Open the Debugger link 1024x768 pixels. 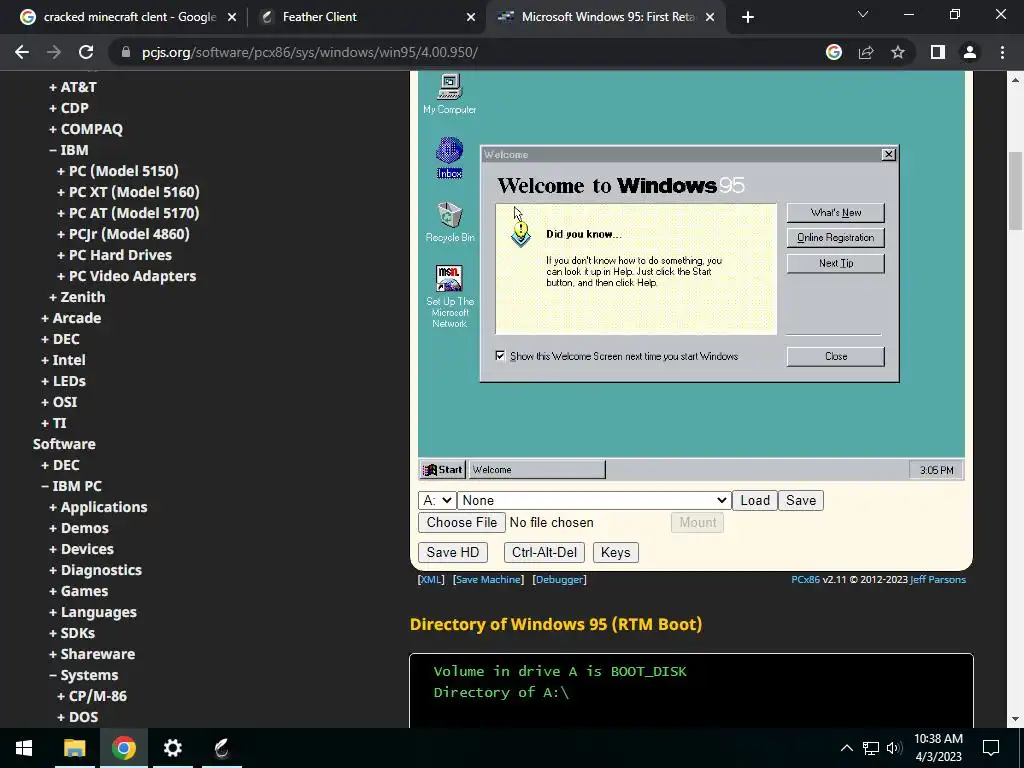click(x=560, y=579)
